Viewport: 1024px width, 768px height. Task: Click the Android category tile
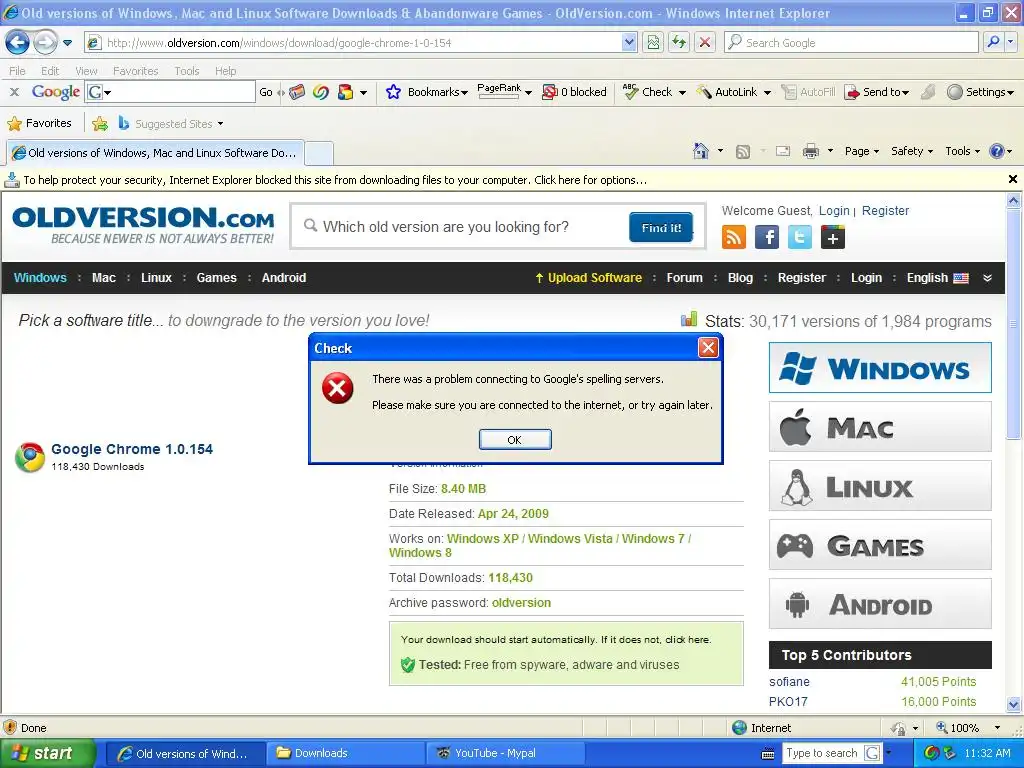click(x=880, y=604)
